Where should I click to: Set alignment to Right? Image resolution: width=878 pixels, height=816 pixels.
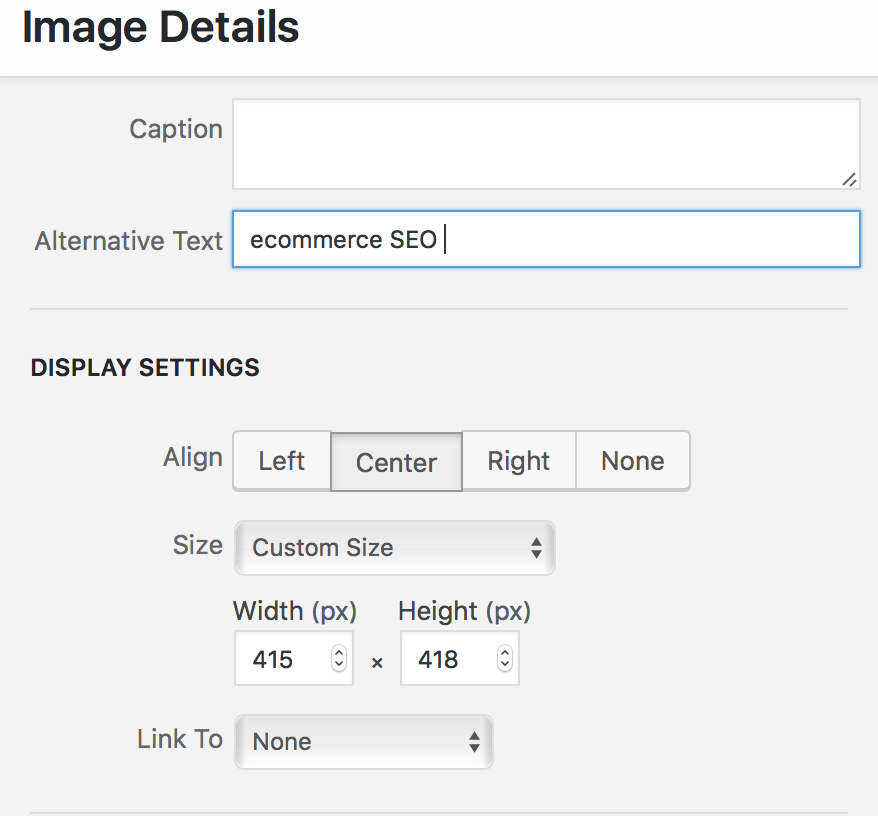point(519,461)
